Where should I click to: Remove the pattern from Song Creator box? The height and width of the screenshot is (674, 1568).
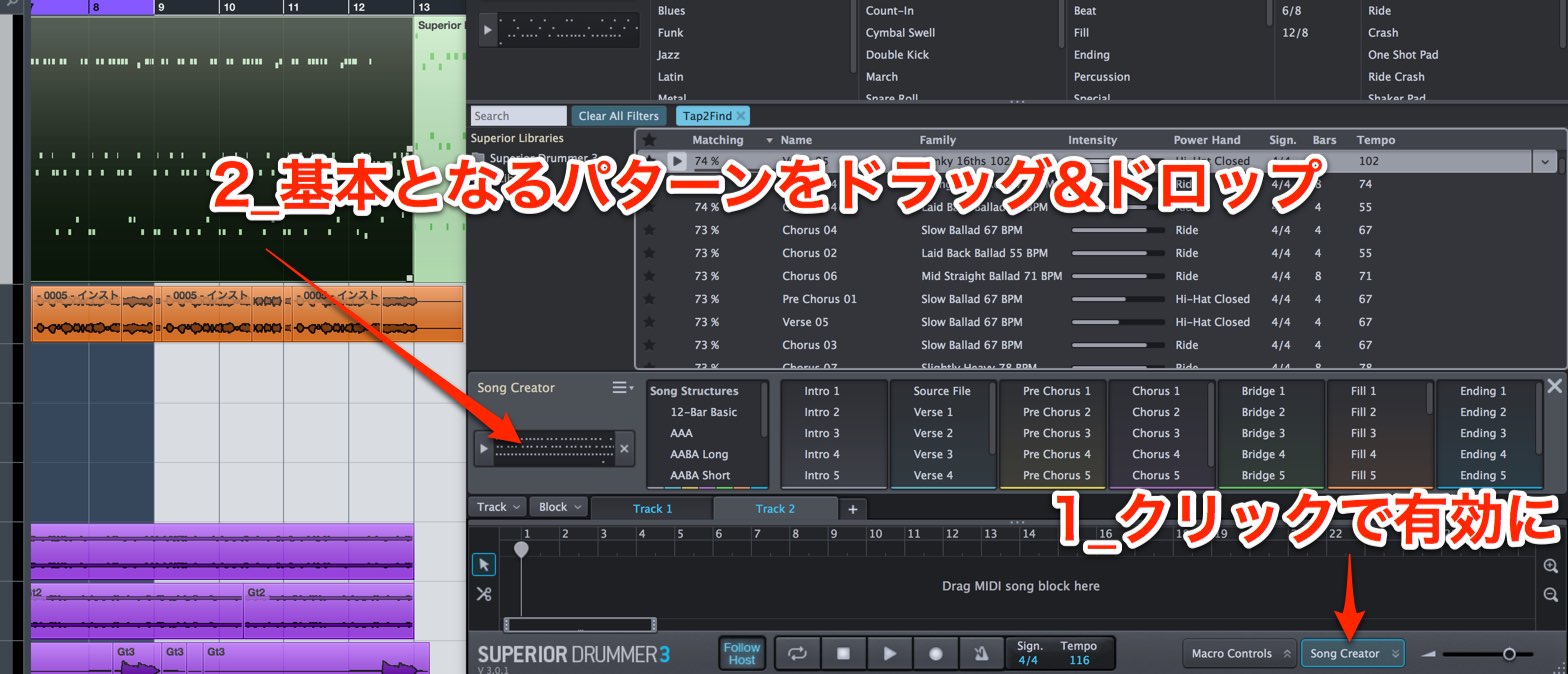point(624,449)
